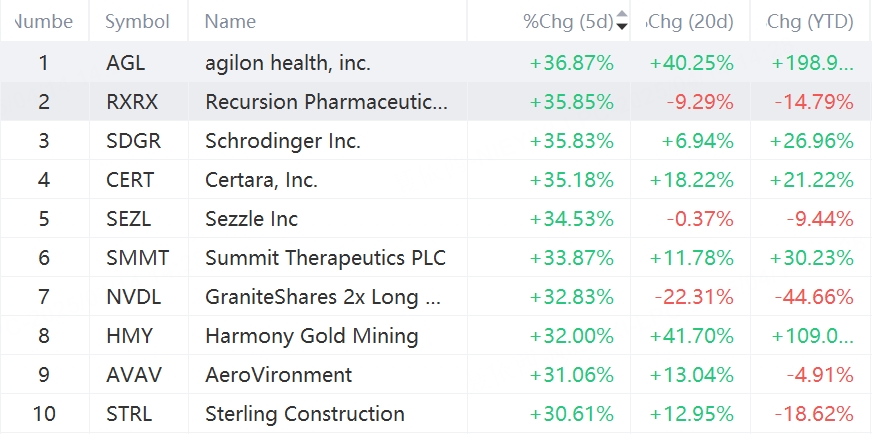Open Schrodinger Inc. stock details
Viewport: 872px width, 434px height.
(282, 141)
